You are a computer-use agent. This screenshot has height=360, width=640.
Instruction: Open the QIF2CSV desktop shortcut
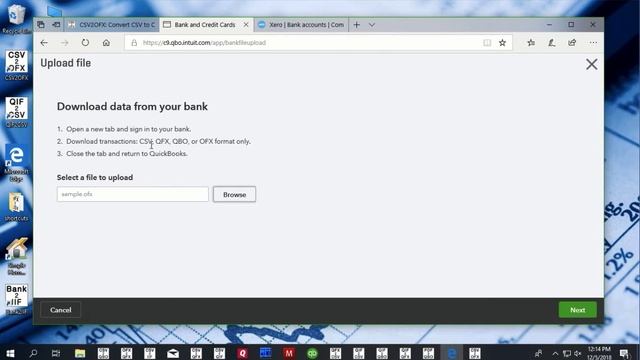click(16, 112)
